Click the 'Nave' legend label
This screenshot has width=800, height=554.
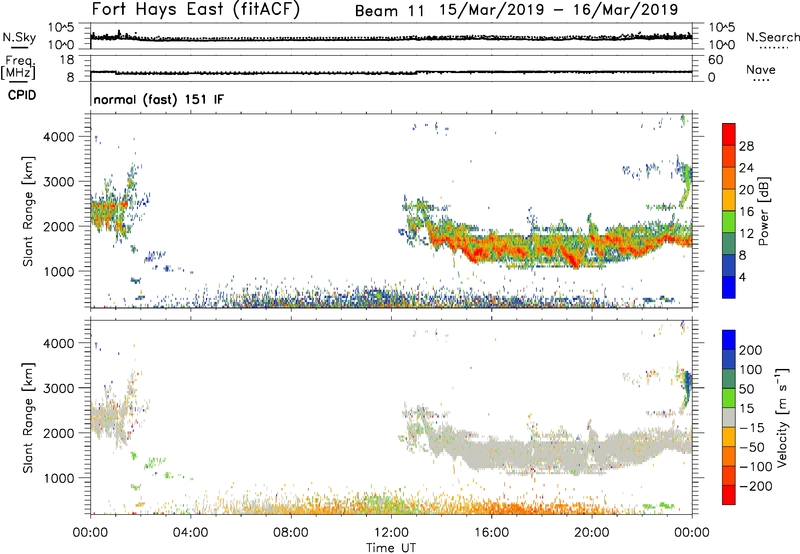[760, 70]
